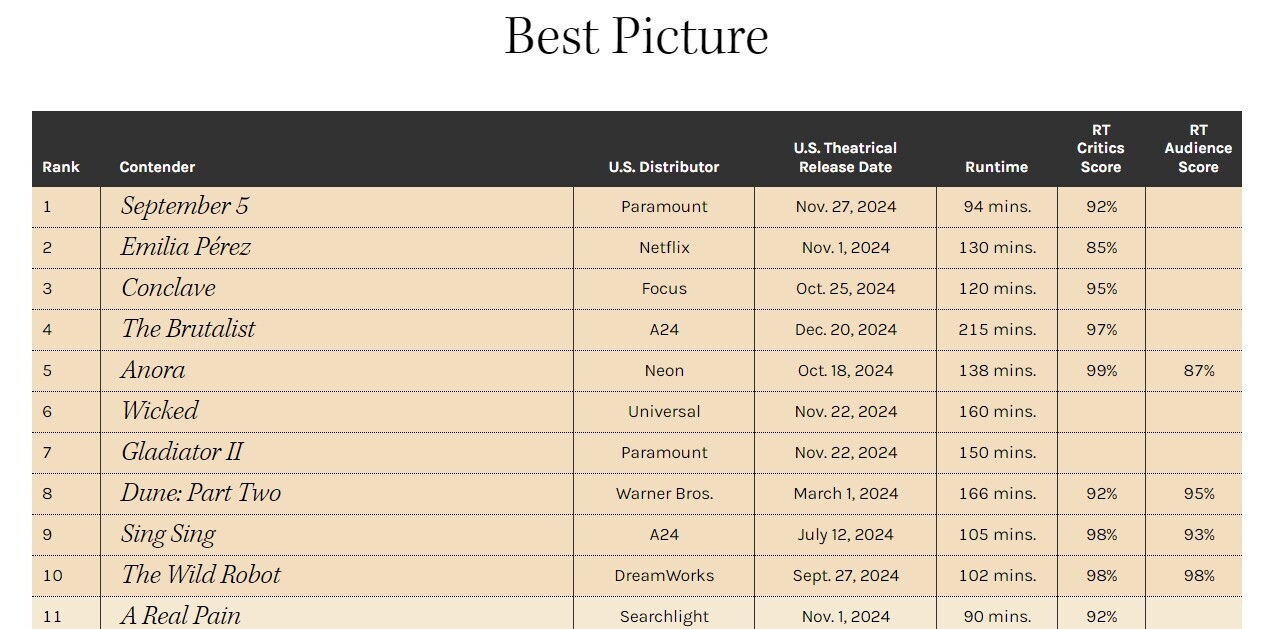Click The Brutalist contender title
Viewport: 1282px width, 629px height.
point(188,329)
